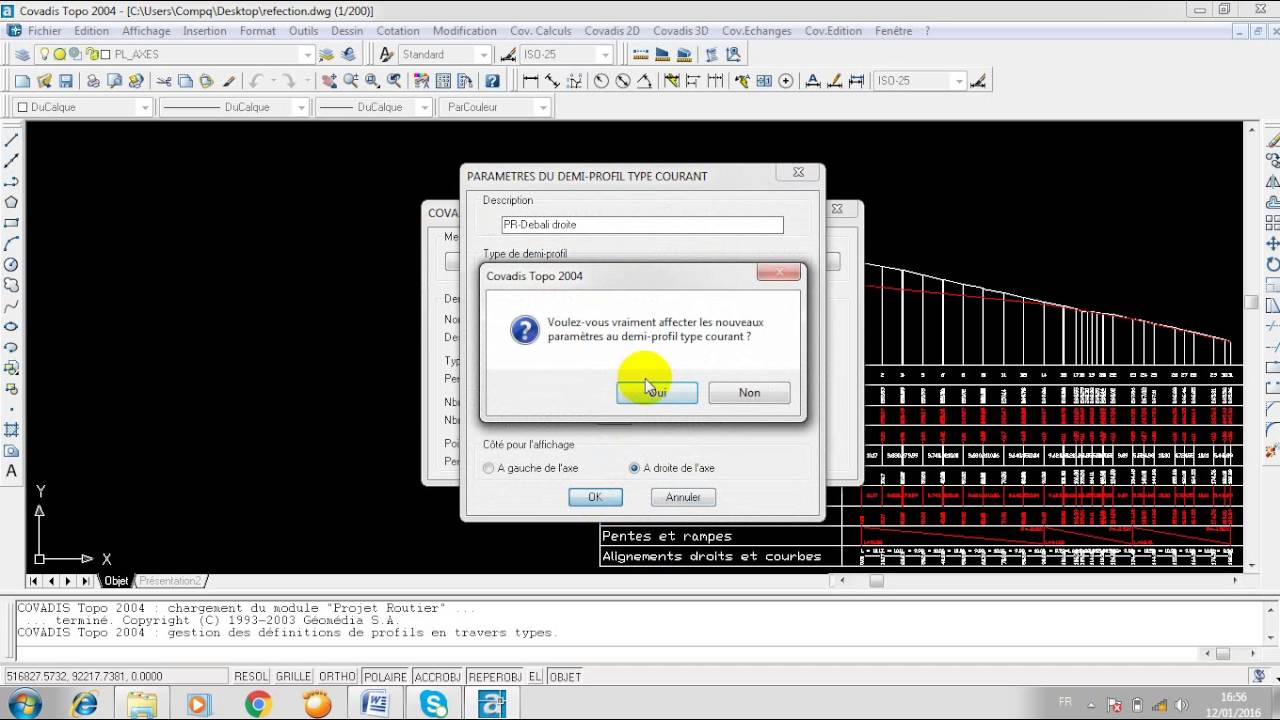Open the Cov.Calculs menu
Viewport: 1280px width, 720px height.
point(541,31)
